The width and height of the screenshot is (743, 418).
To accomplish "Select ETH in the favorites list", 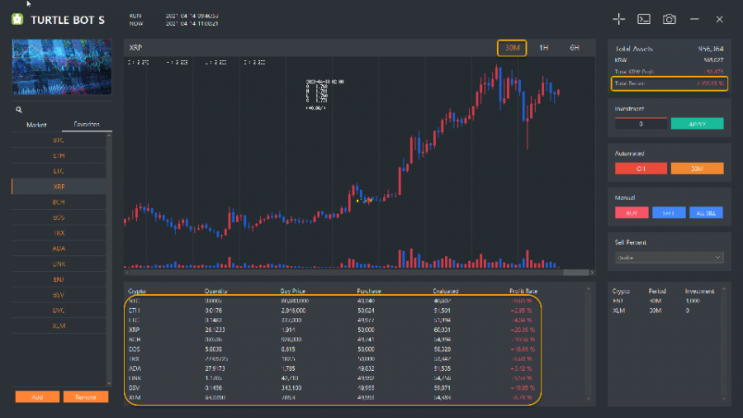I will [59, 155].
